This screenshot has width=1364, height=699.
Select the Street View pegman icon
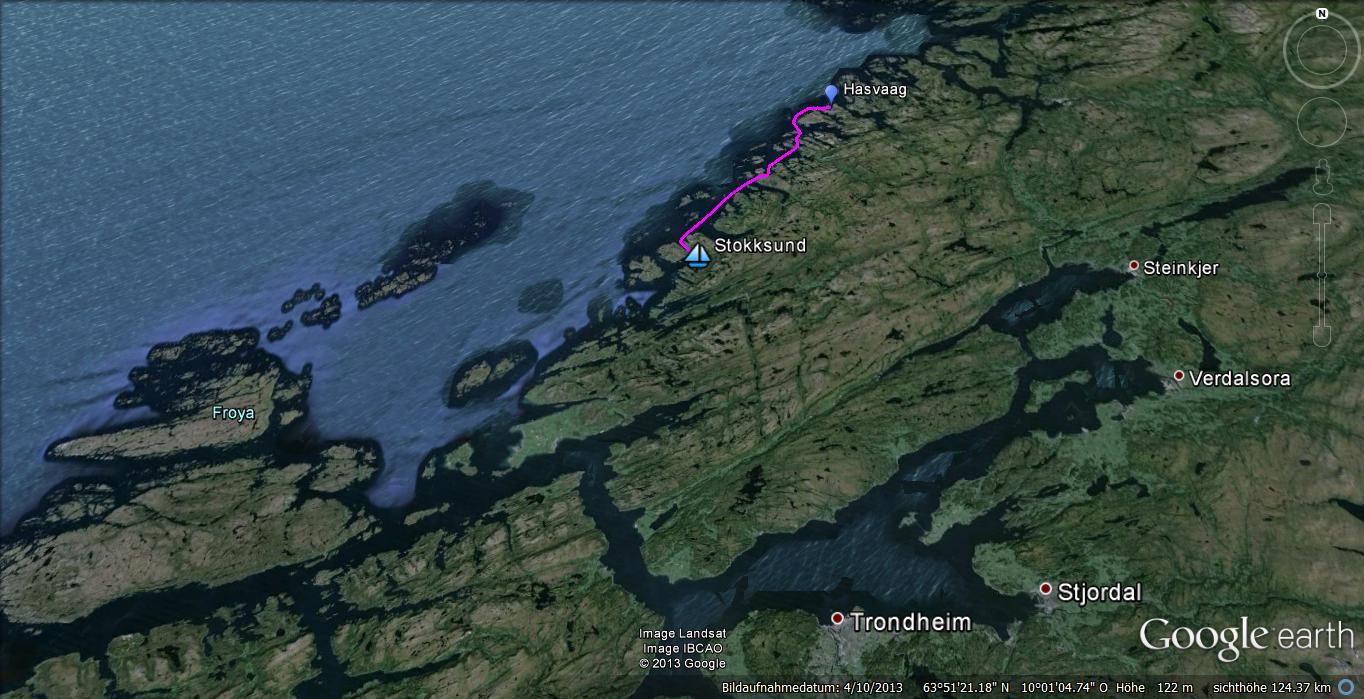[x=1322, y=177]
